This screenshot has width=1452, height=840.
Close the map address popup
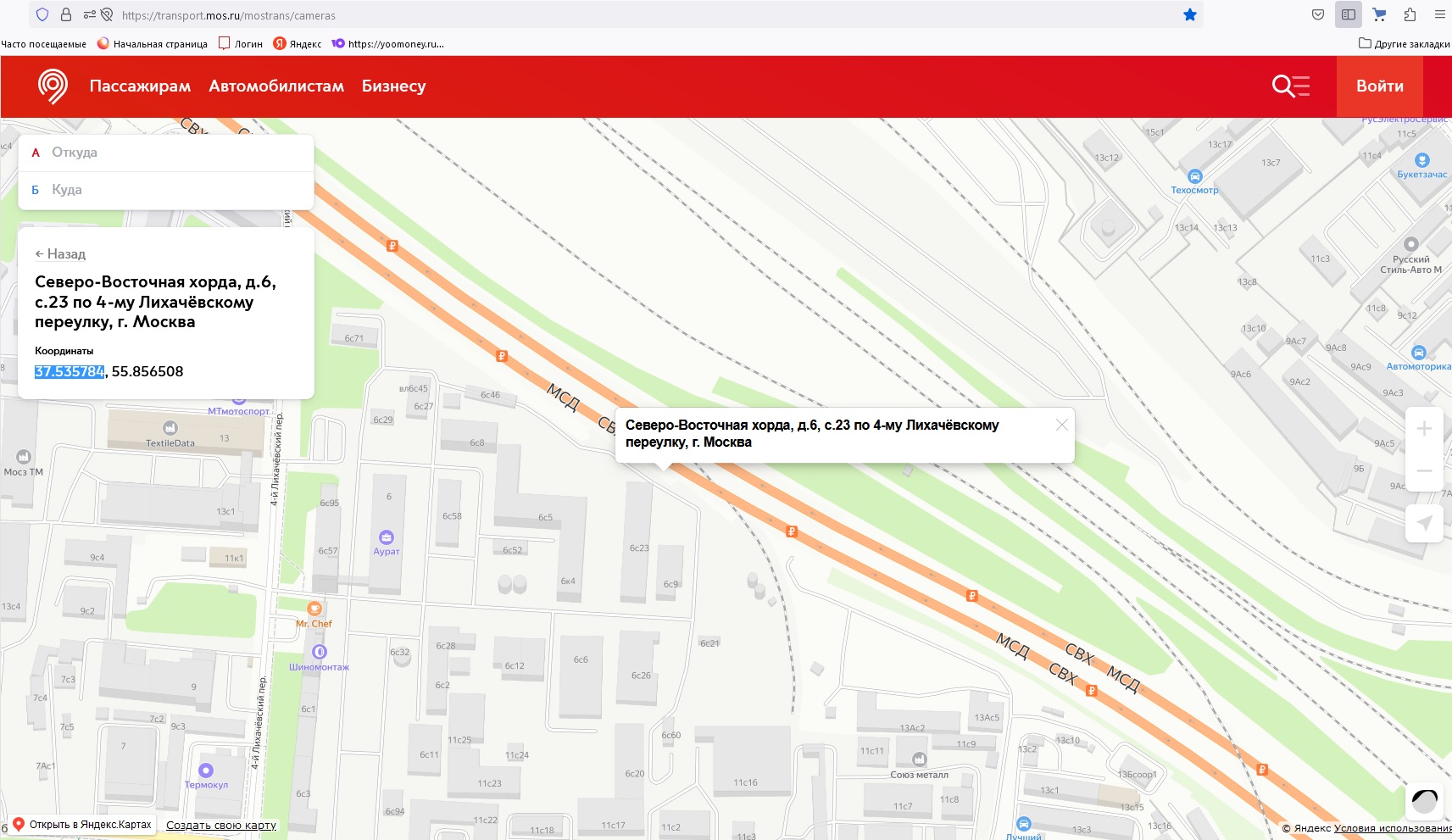coord(1061,425)
